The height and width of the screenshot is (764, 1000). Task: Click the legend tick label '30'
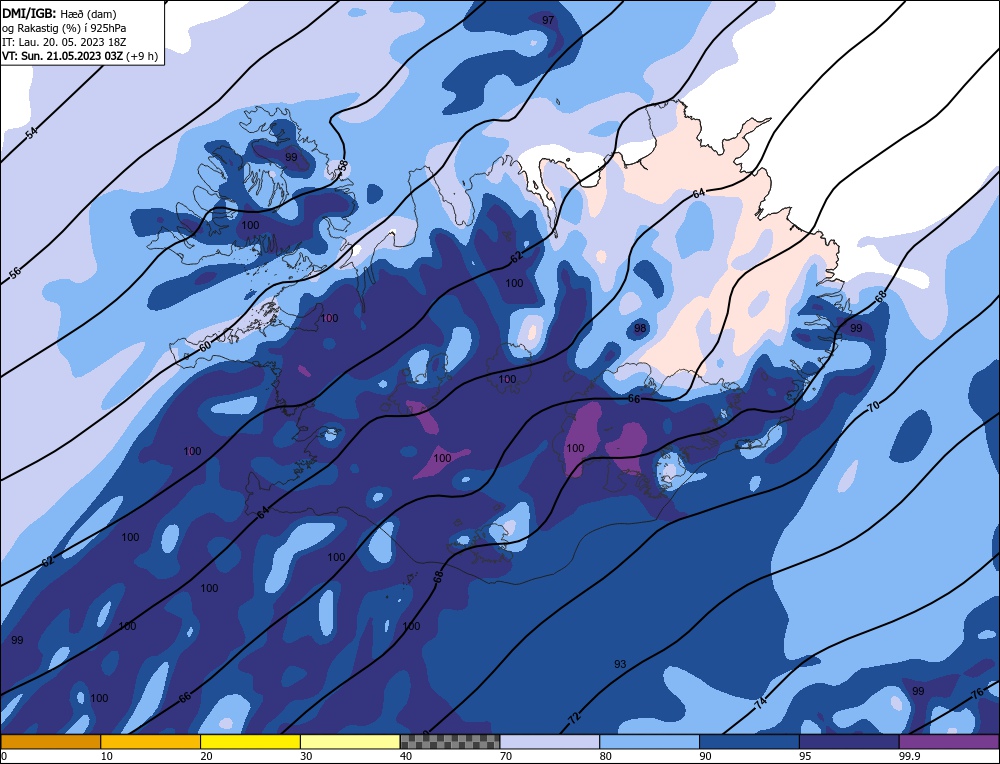[306, 756]
